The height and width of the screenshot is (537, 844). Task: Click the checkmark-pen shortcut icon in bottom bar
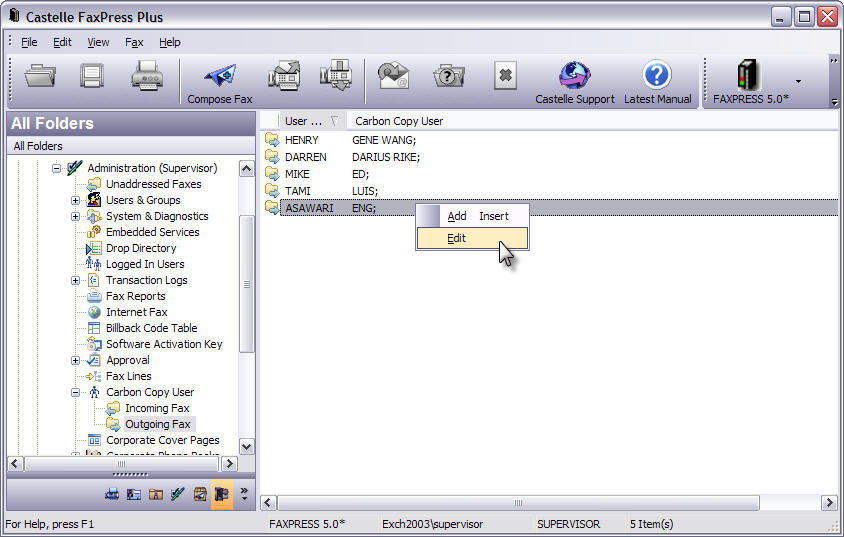pos(178,493)
